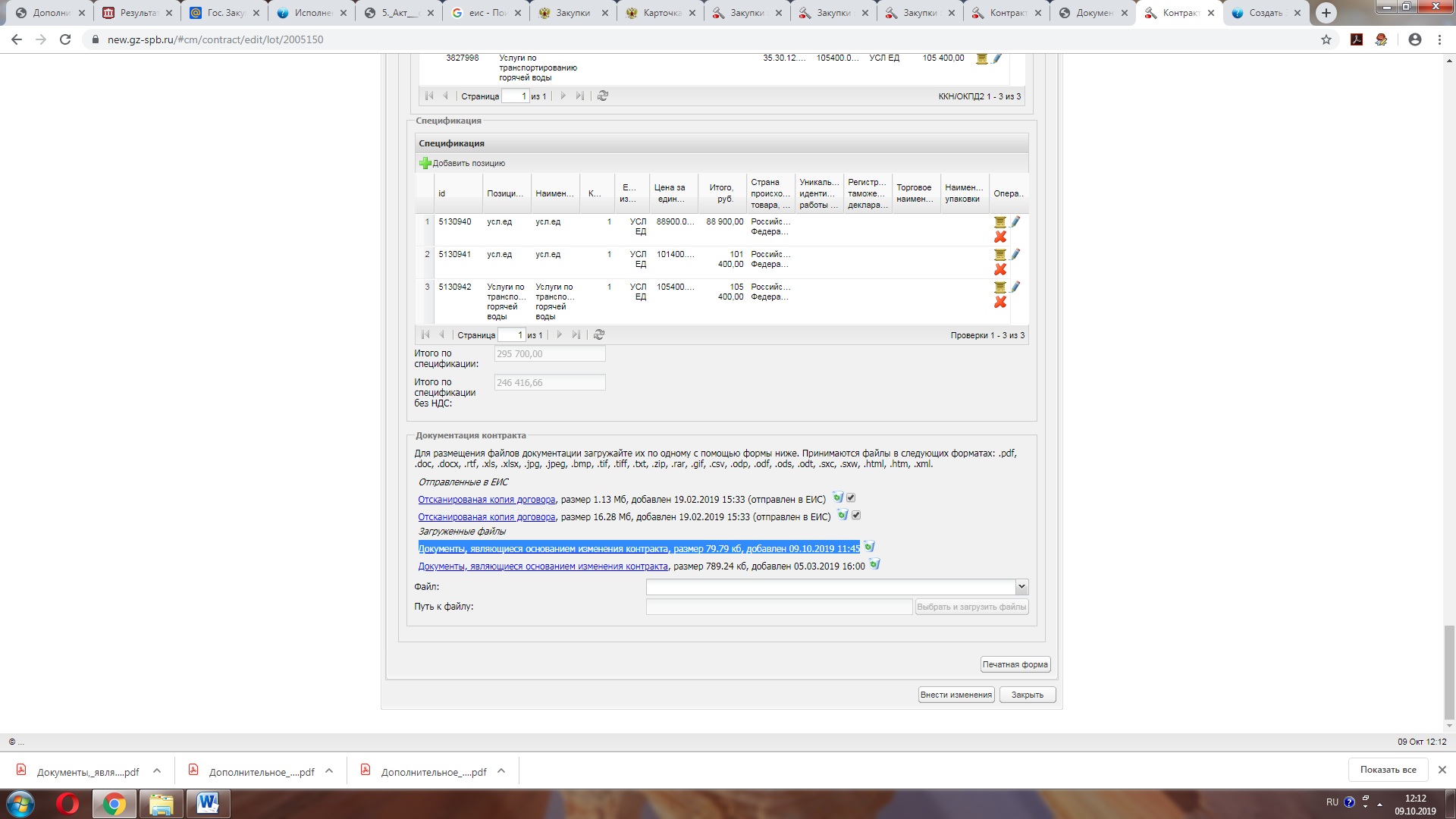
Task: Bookmark this page star icon
Action: click(x=1326, y=39)
